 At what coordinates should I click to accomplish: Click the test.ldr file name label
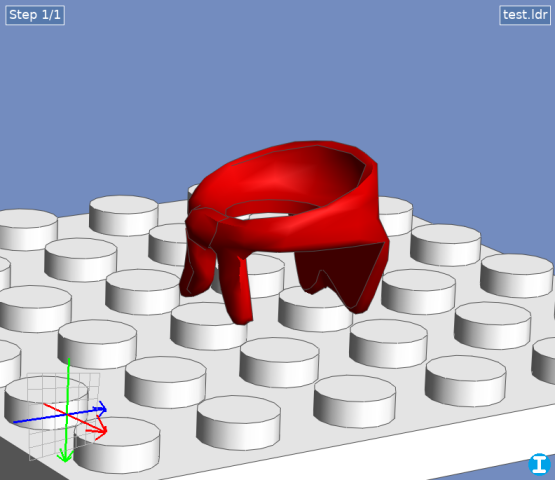pos(525,15)
